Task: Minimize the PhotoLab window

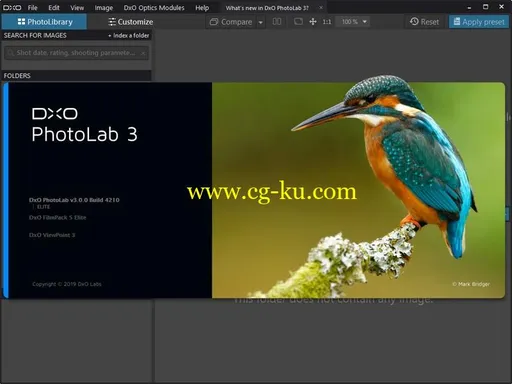Action: click(x=469, y=7)
